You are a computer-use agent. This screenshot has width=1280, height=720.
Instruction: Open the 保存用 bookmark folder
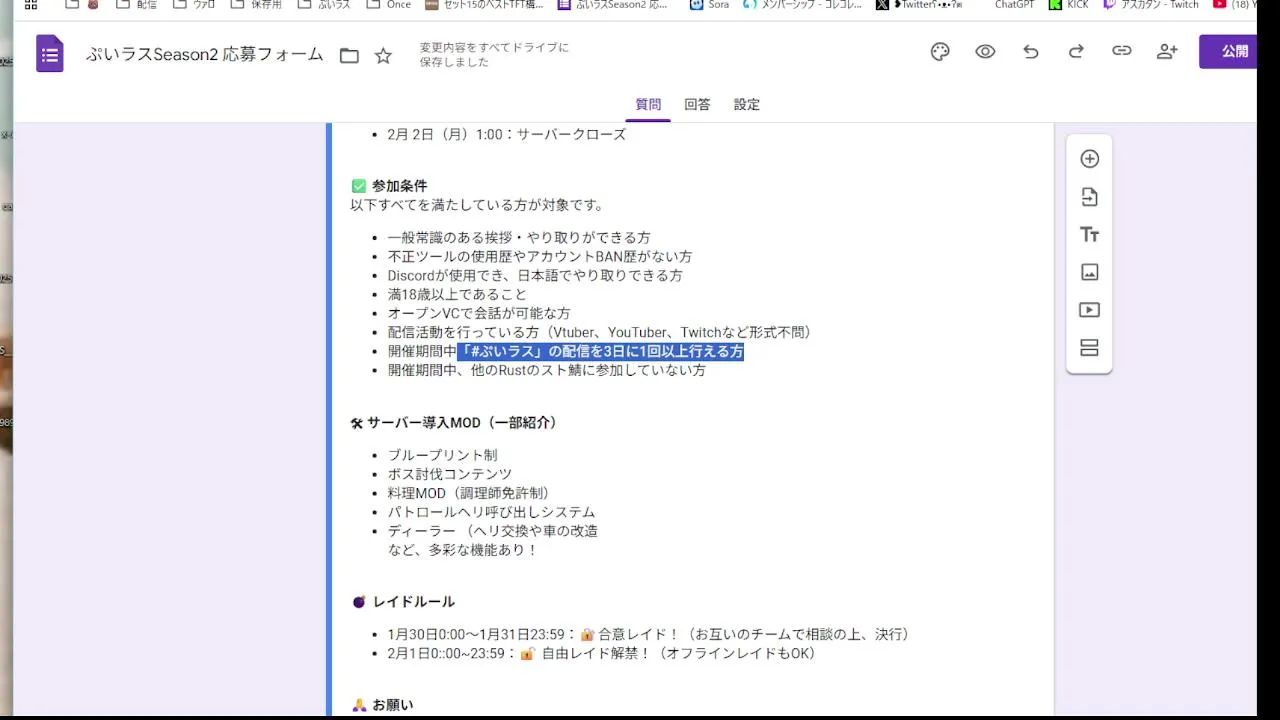tap(256, 5)
